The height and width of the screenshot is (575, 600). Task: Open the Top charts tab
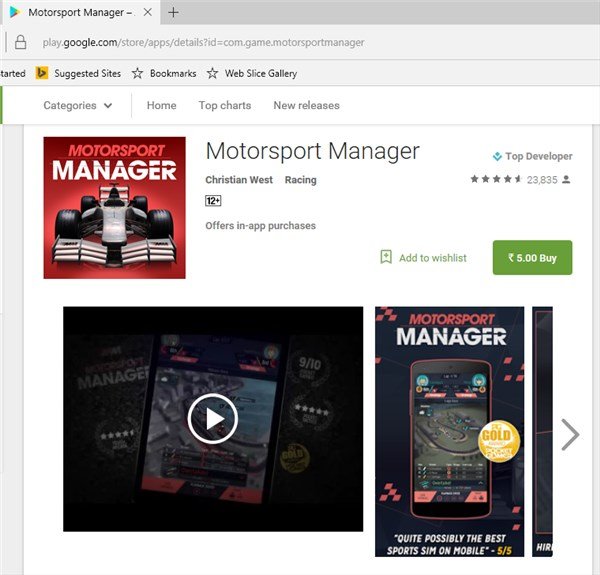click(225, 105)
